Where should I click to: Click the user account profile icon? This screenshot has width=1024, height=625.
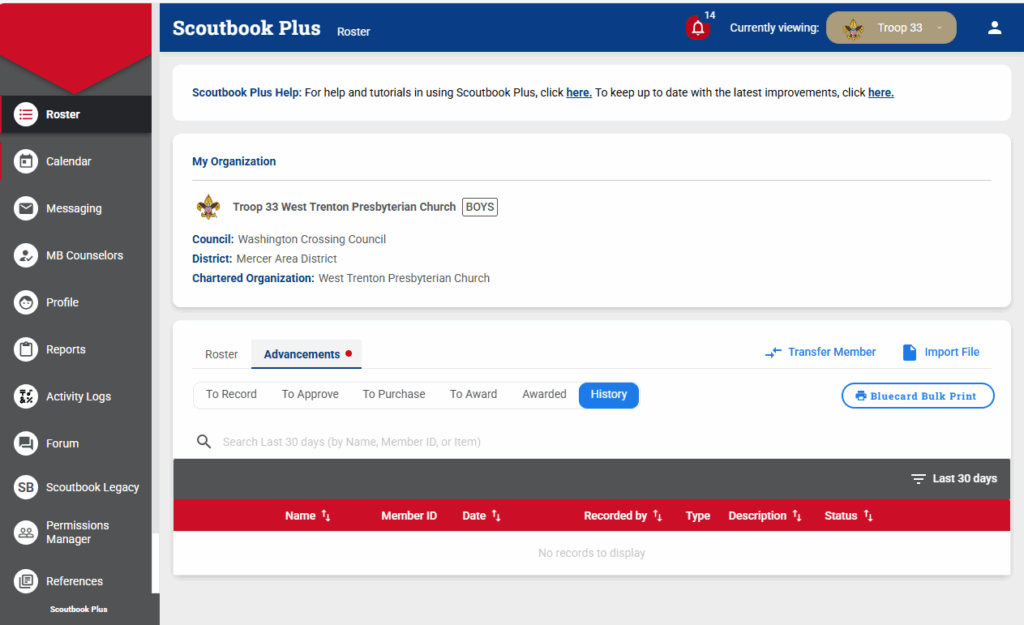coord(994,28)
